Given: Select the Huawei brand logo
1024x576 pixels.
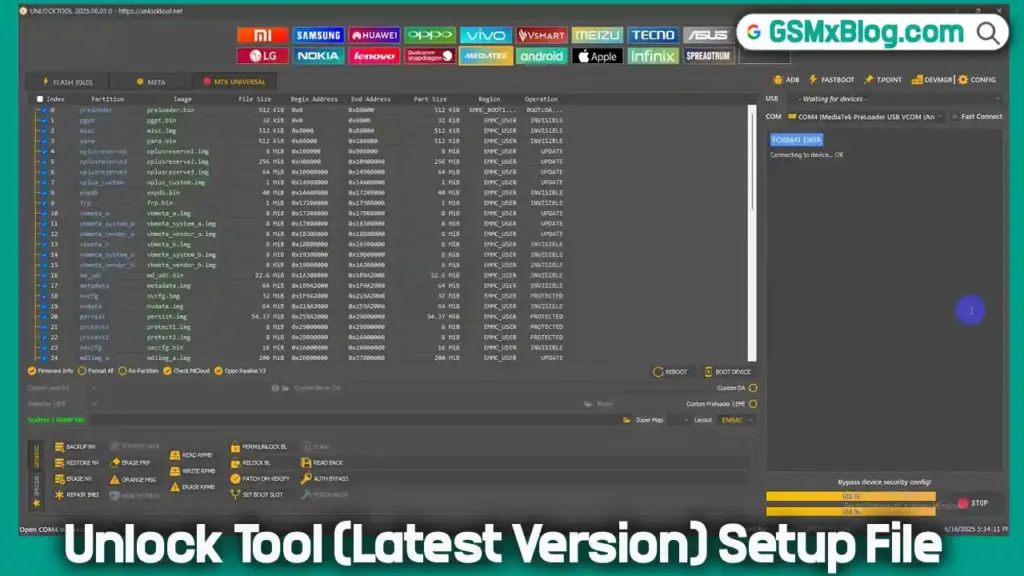Looking at the screenshot, I should 374,35.
